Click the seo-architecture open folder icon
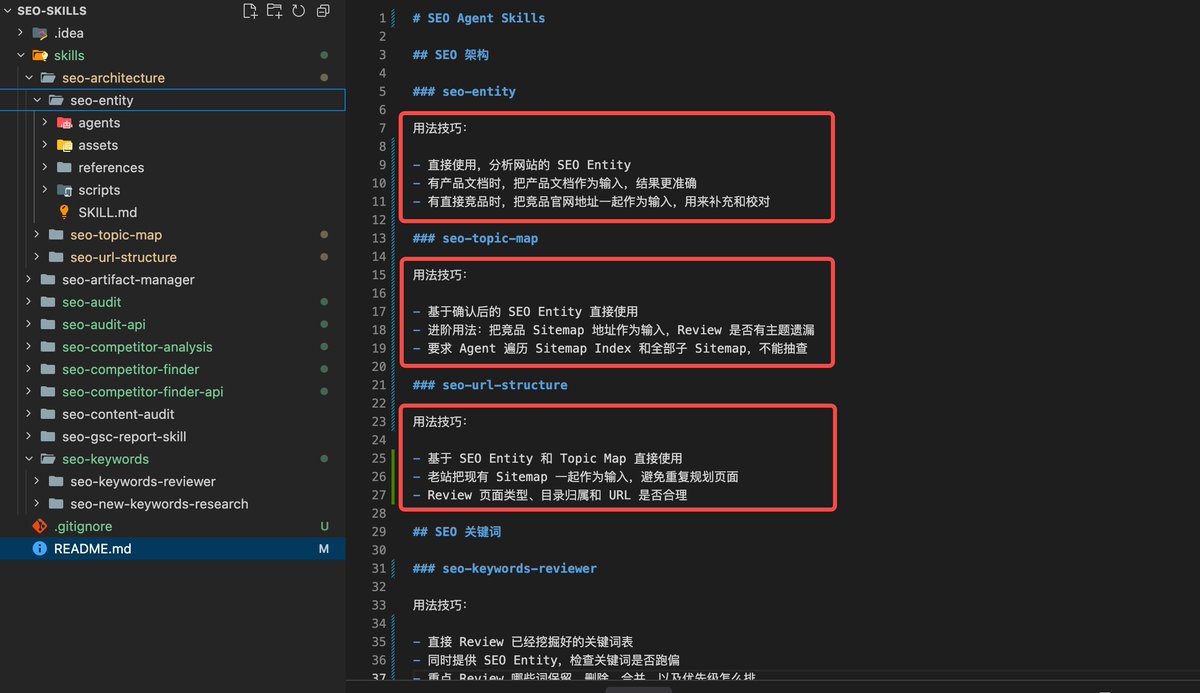The height and width of the screenshot is (693, 1200). [x=48, y=78]
